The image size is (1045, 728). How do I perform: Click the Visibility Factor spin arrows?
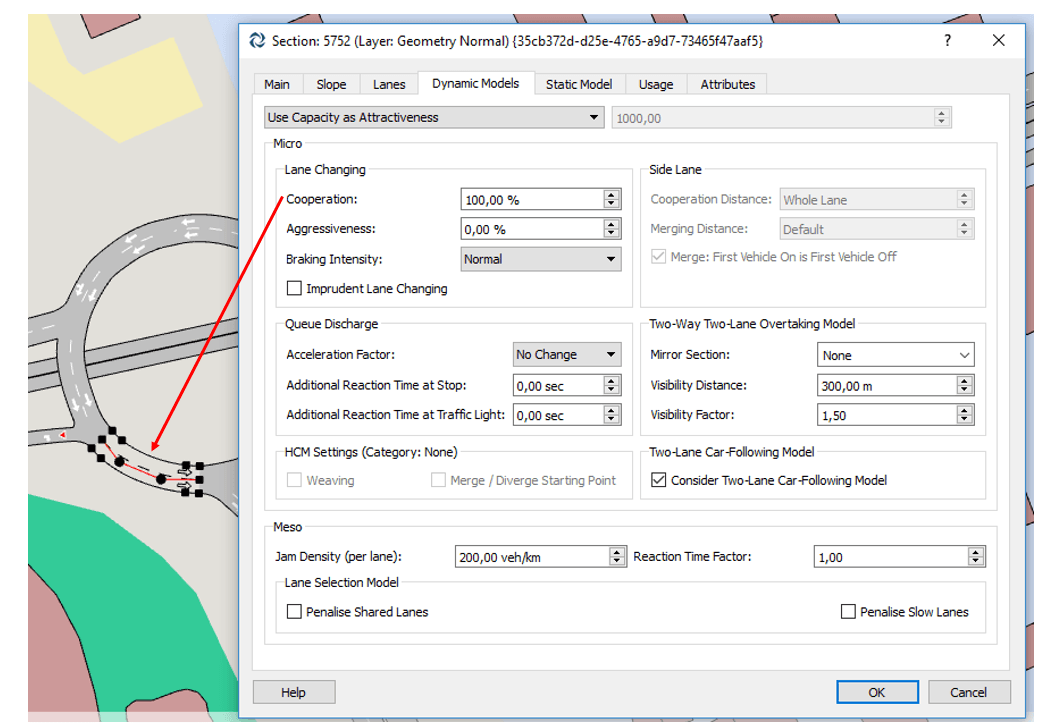[964, 415]
